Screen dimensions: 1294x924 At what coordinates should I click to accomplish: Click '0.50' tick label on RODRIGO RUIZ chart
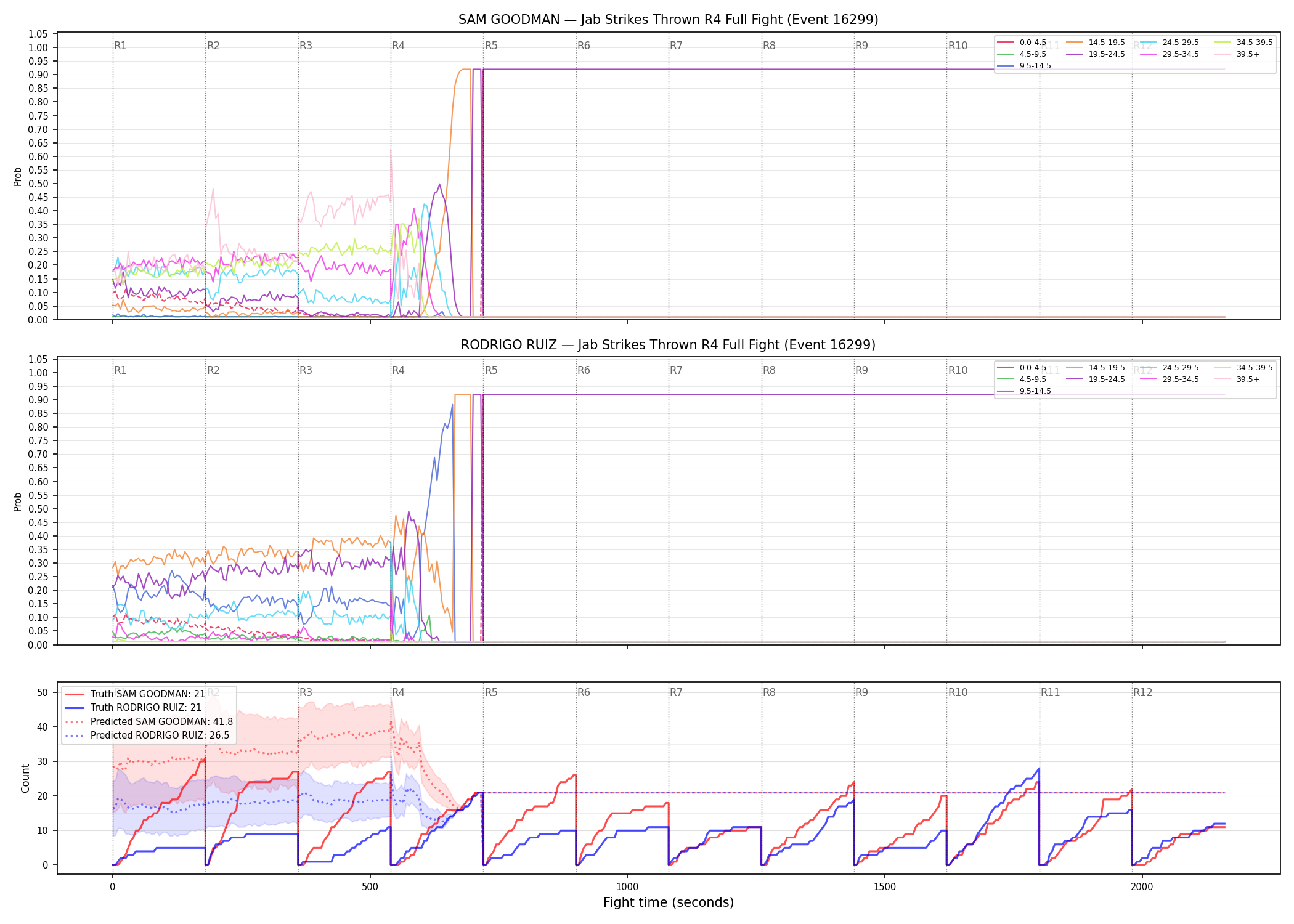pos(38,509)
